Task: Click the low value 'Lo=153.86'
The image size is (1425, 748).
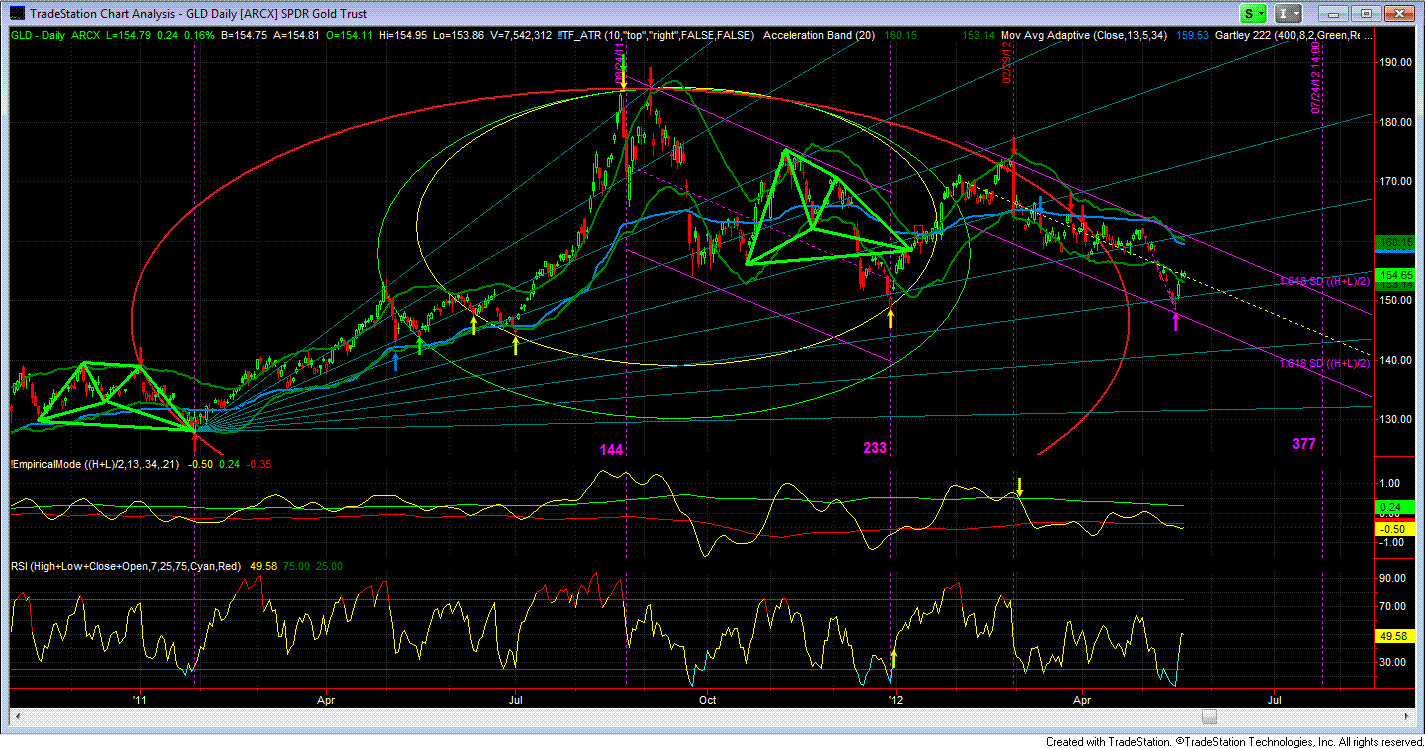Action: (x=459, y=35)
